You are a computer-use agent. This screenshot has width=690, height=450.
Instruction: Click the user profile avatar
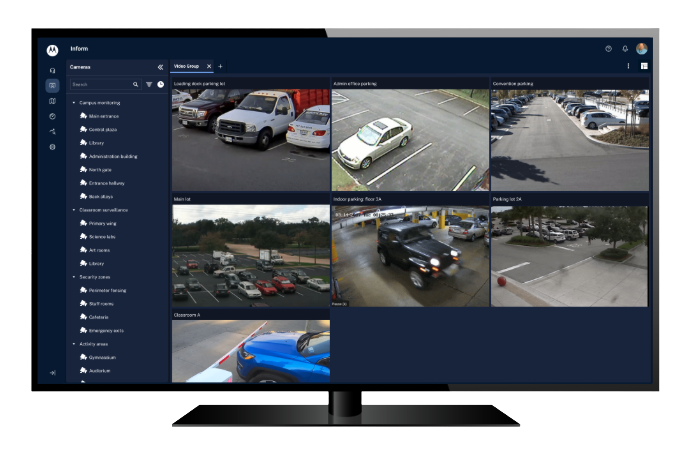tap(641, 49)
